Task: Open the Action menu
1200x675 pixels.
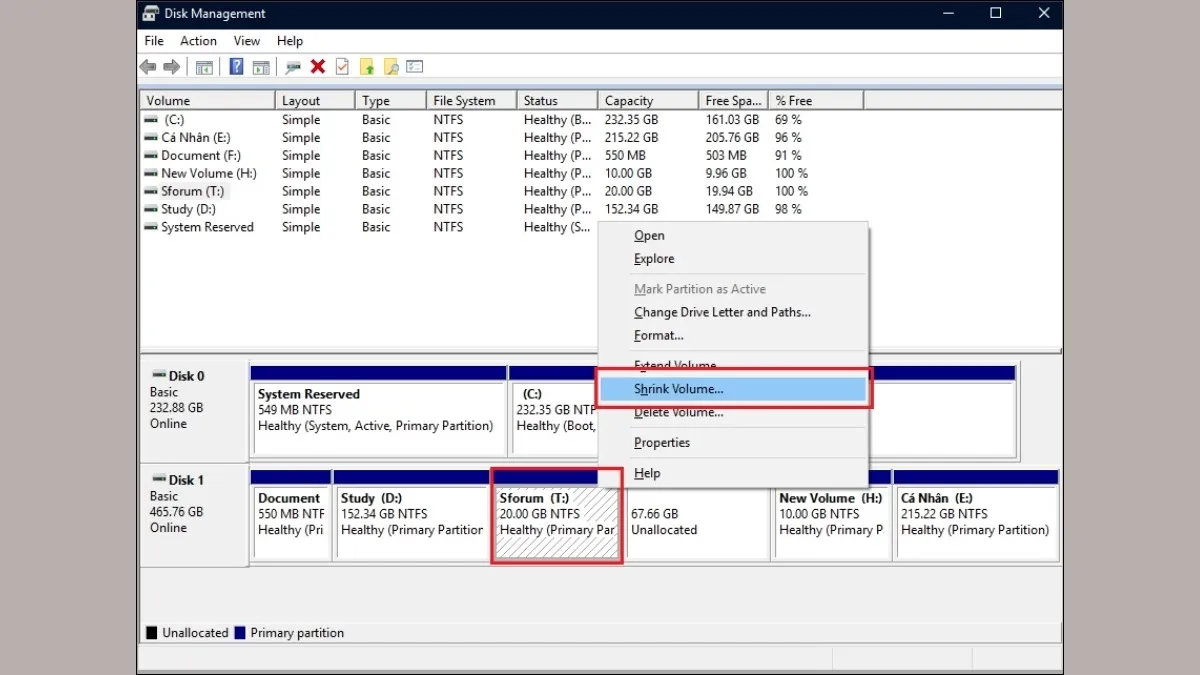Action: click(x=198, y=41)
